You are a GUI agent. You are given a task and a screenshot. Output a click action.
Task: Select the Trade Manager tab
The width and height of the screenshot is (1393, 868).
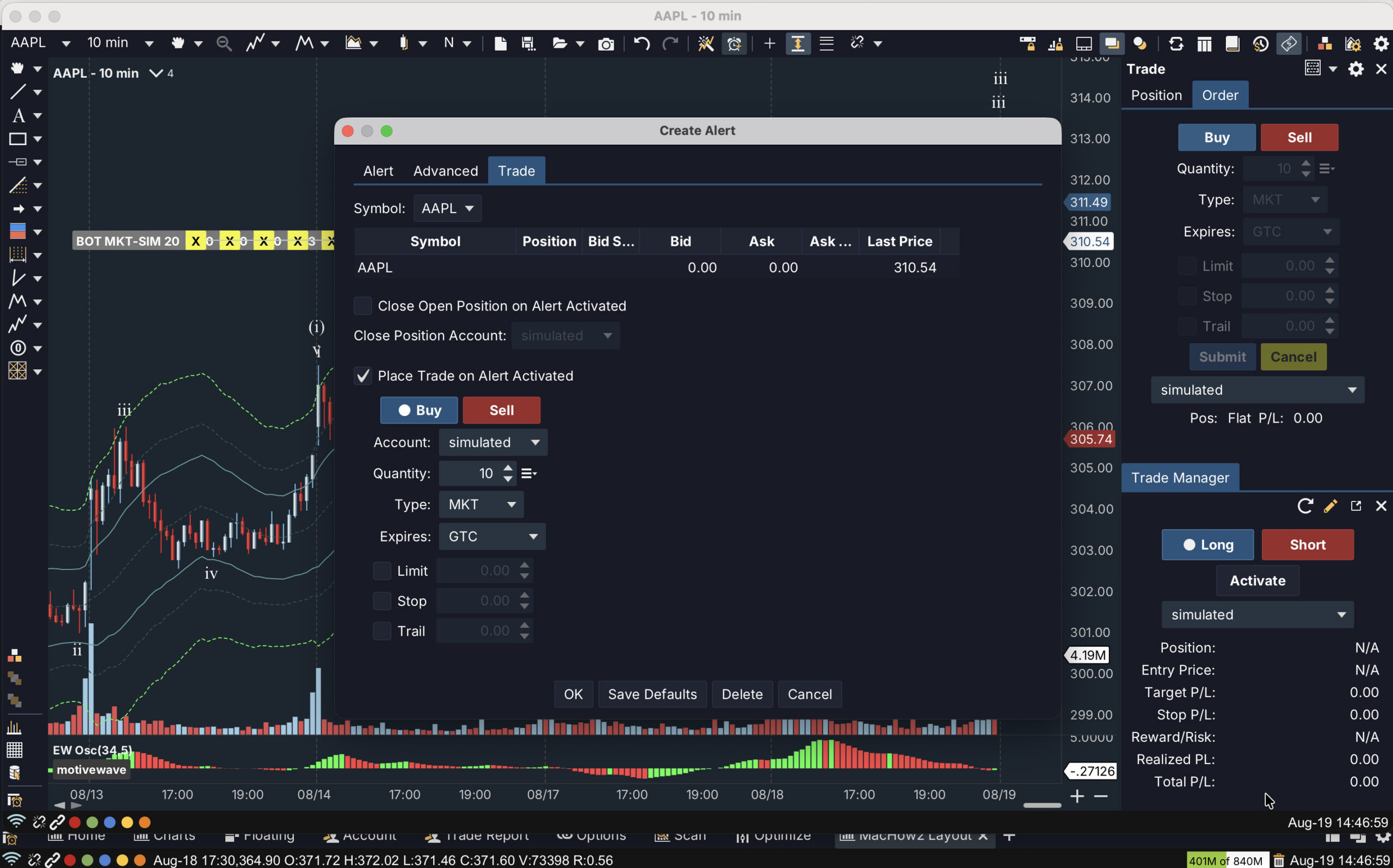click(1180, 478)
